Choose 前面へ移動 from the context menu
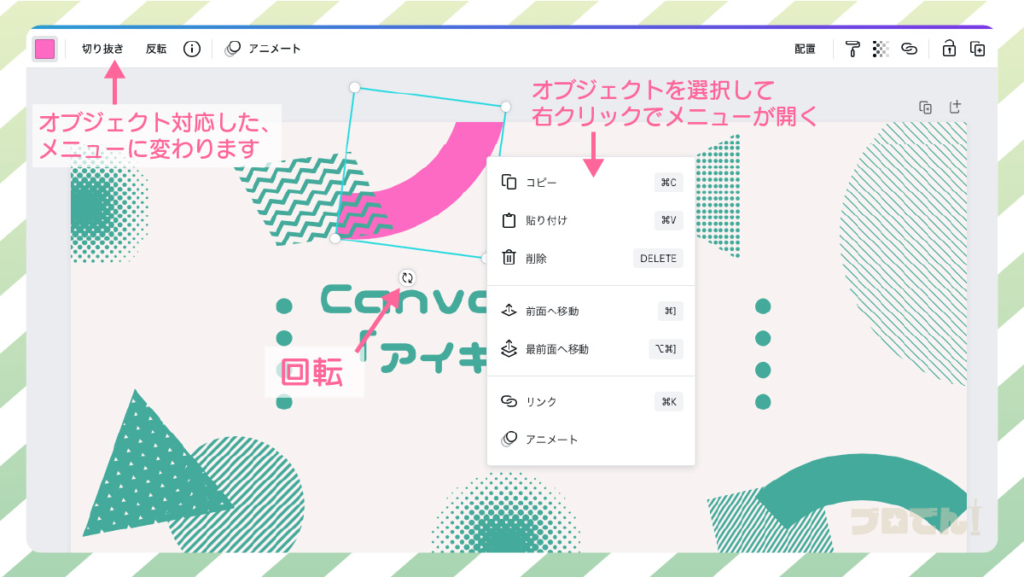 click(591, 311)
